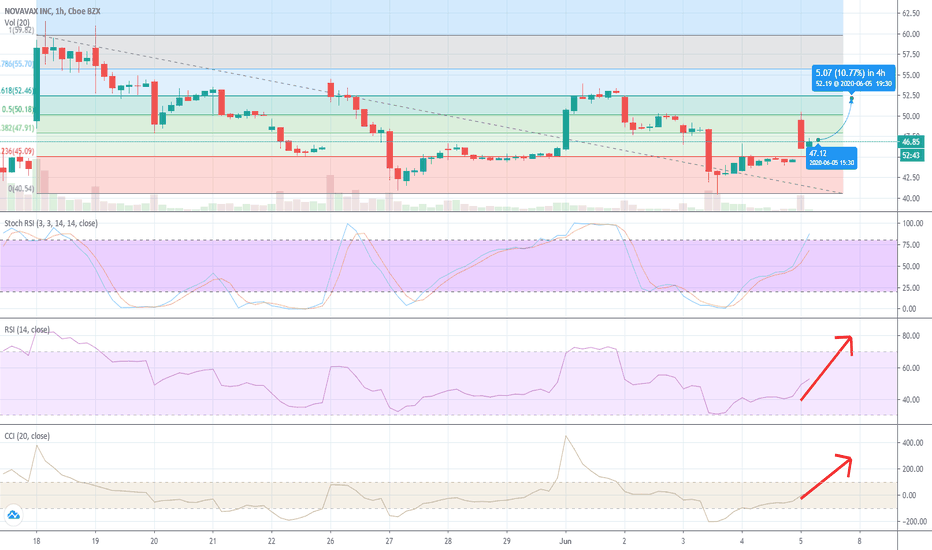
Task: Select the CCI (20, close) indicator legend
Action: pos(27,436)
